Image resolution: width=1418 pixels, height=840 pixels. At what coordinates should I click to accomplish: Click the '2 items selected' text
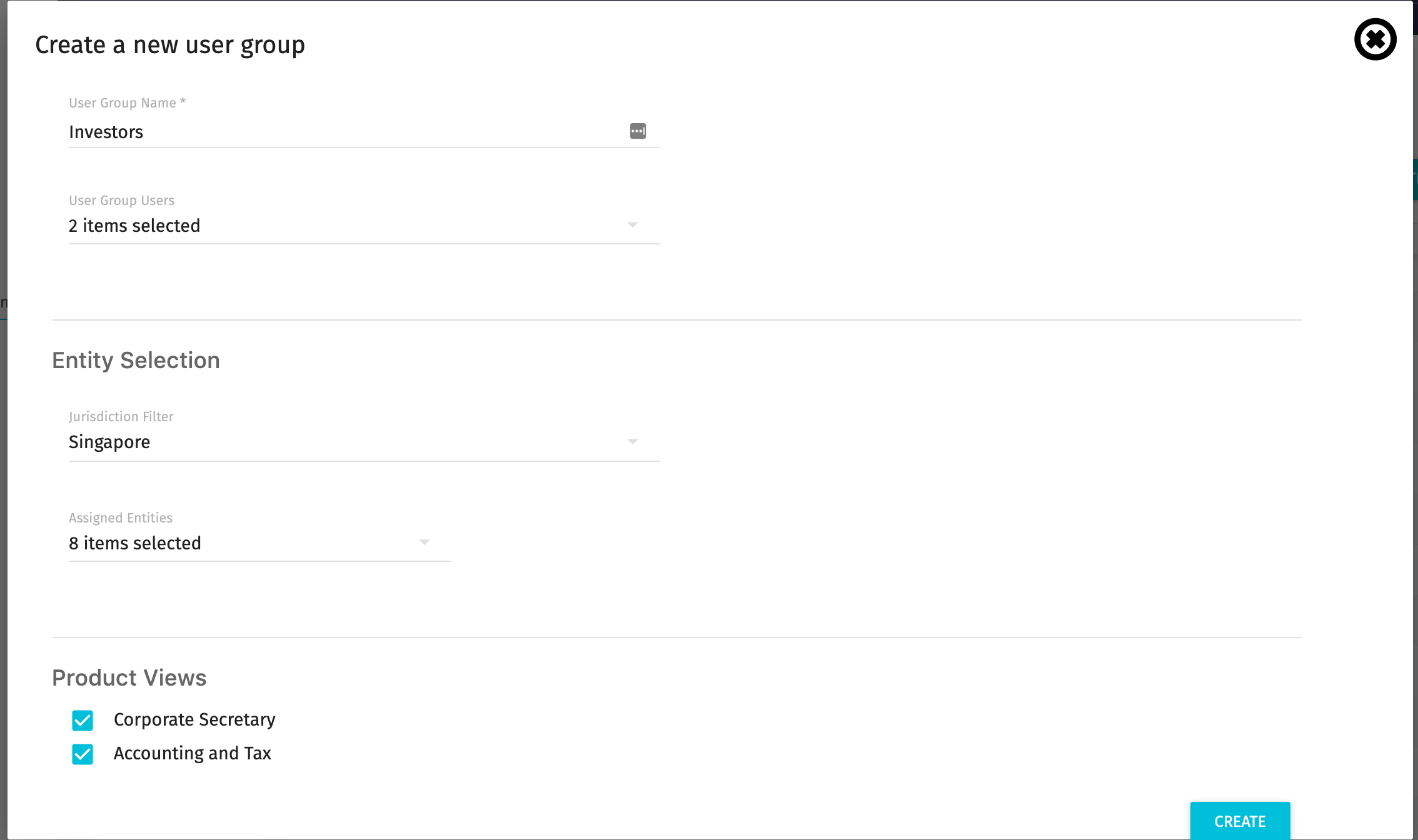coord(134,226)
